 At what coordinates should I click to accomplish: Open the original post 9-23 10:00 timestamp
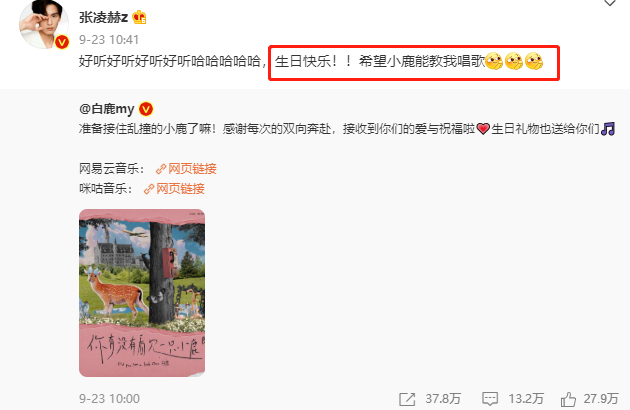tap(109, 399)
